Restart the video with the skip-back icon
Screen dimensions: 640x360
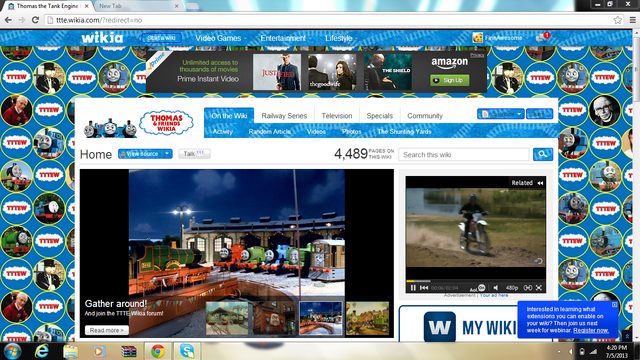(x=424, y=288)
